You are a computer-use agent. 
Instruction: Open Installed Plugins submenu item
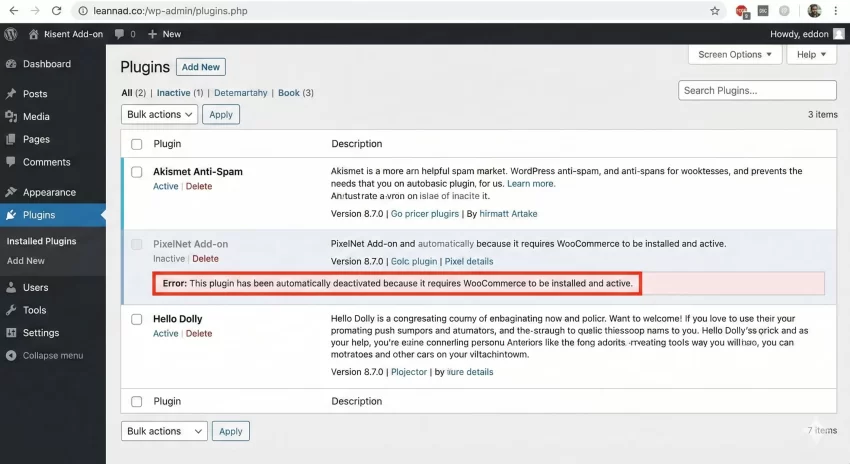[x=41, y=241]
